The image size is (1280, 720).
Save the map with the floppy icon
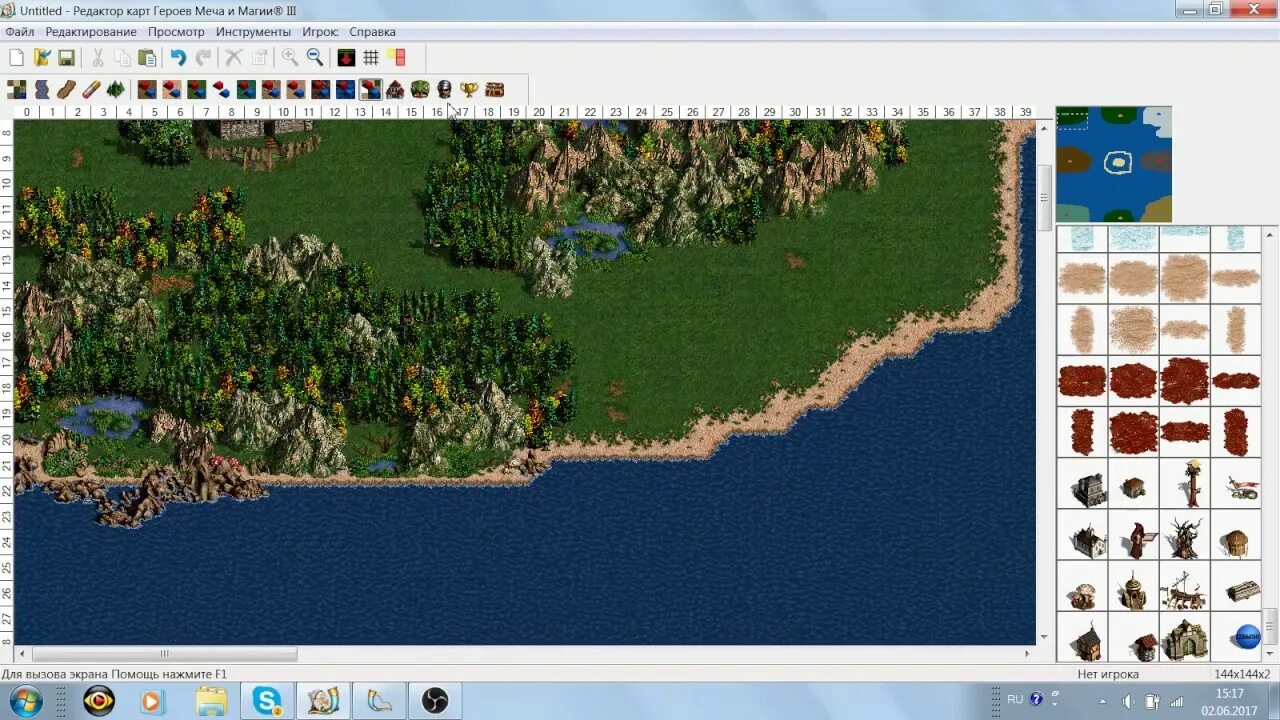[66, 57]
